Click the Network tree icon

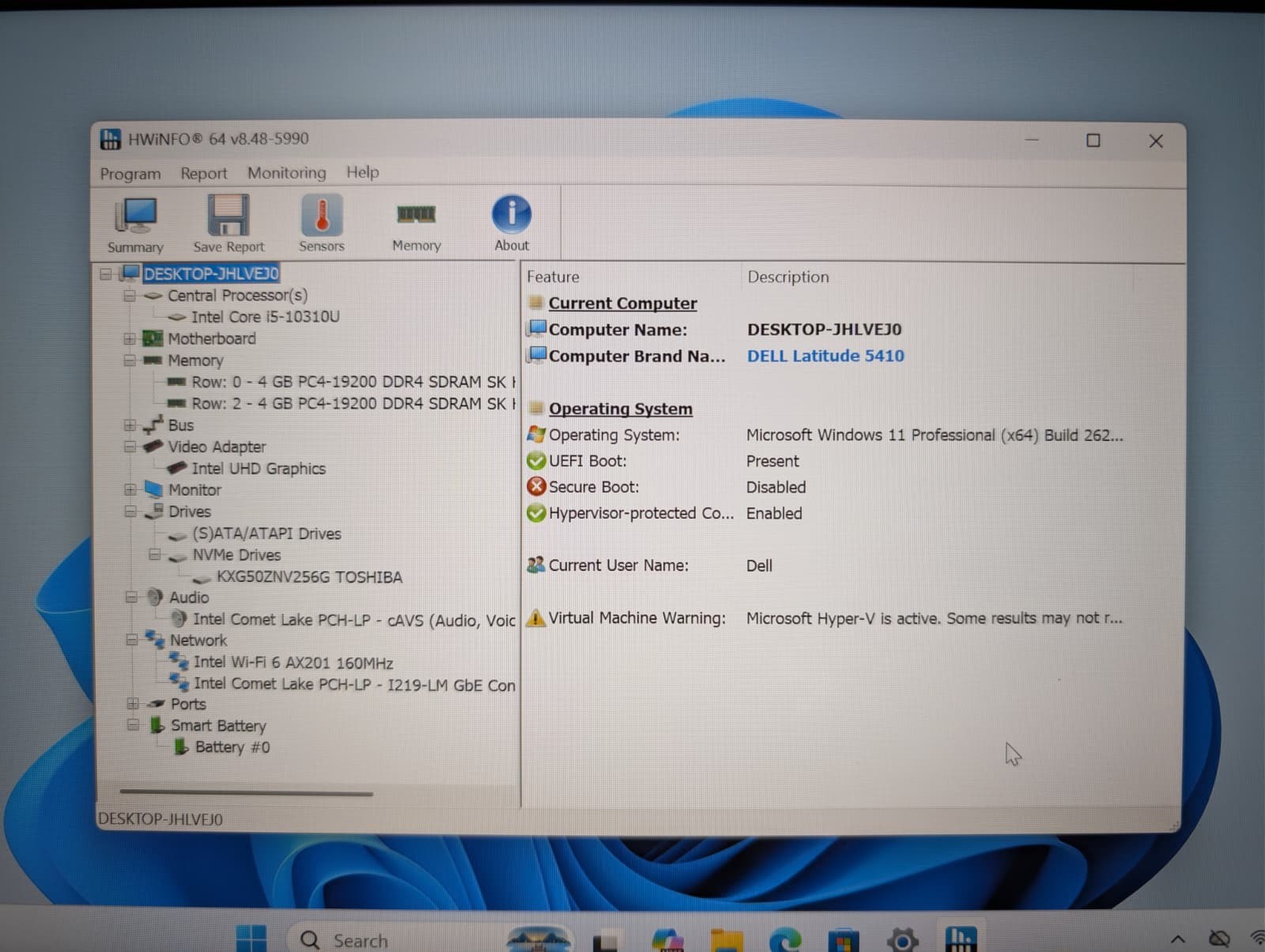point(155,640)
